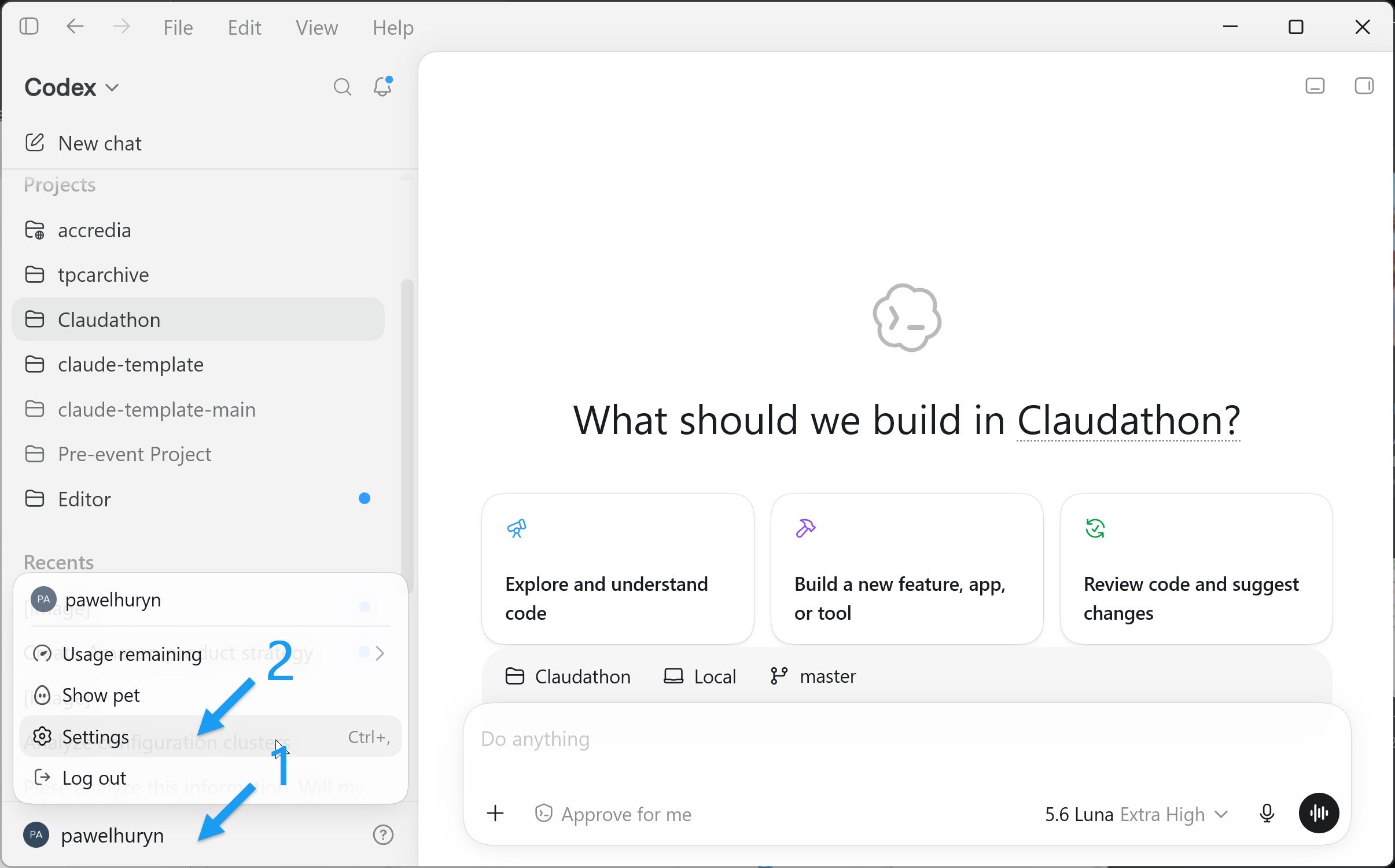Image resolution: width=1395 pixels, height=868 pixels.
Task: Select the Claudathon project in sidebar
Action: pyautogui.click(x=198, y=319)
